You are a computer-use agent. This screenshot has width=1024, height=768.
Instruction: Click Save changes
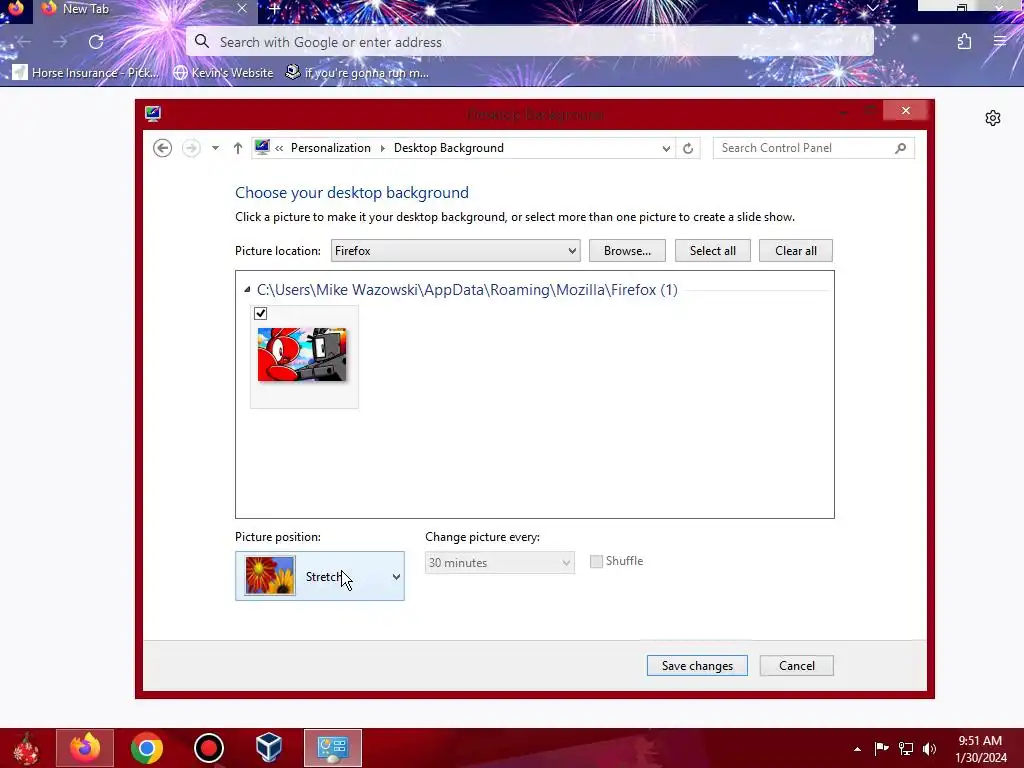pyautogui.click(x=697, y=665)
